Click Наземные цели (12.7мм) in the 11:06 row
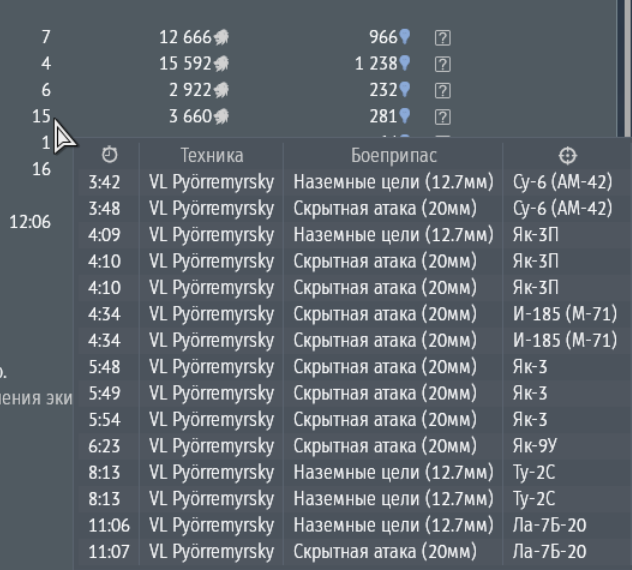Image resolution: width=632 pixels, height=570 pixels. tap(393, 525)
